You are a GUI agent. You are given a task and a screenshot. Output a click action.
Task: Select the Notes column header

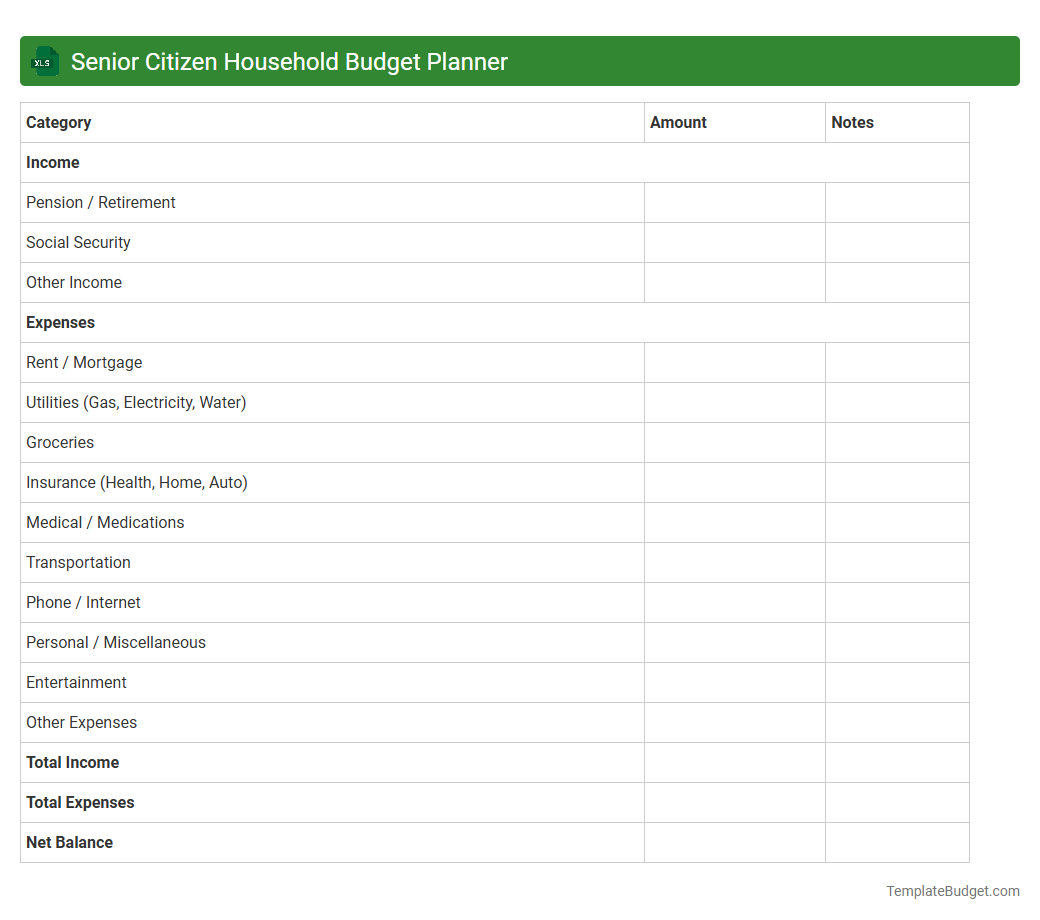pyautogui.click(x=852, y=122)
